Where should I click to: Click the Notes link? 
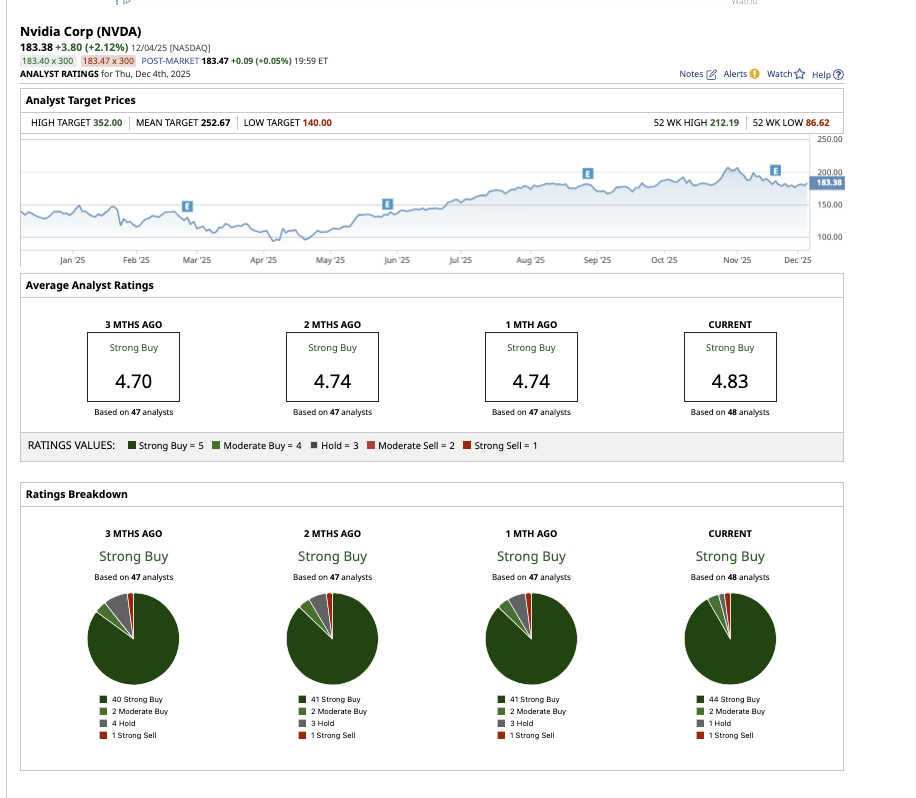point(690,74)
